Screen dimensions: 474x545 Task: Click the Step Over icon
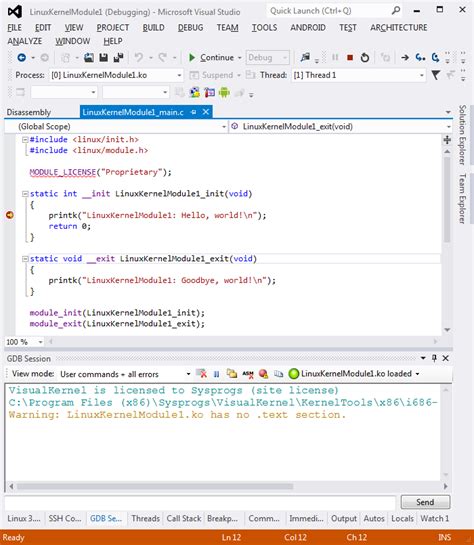coord(435,57)
